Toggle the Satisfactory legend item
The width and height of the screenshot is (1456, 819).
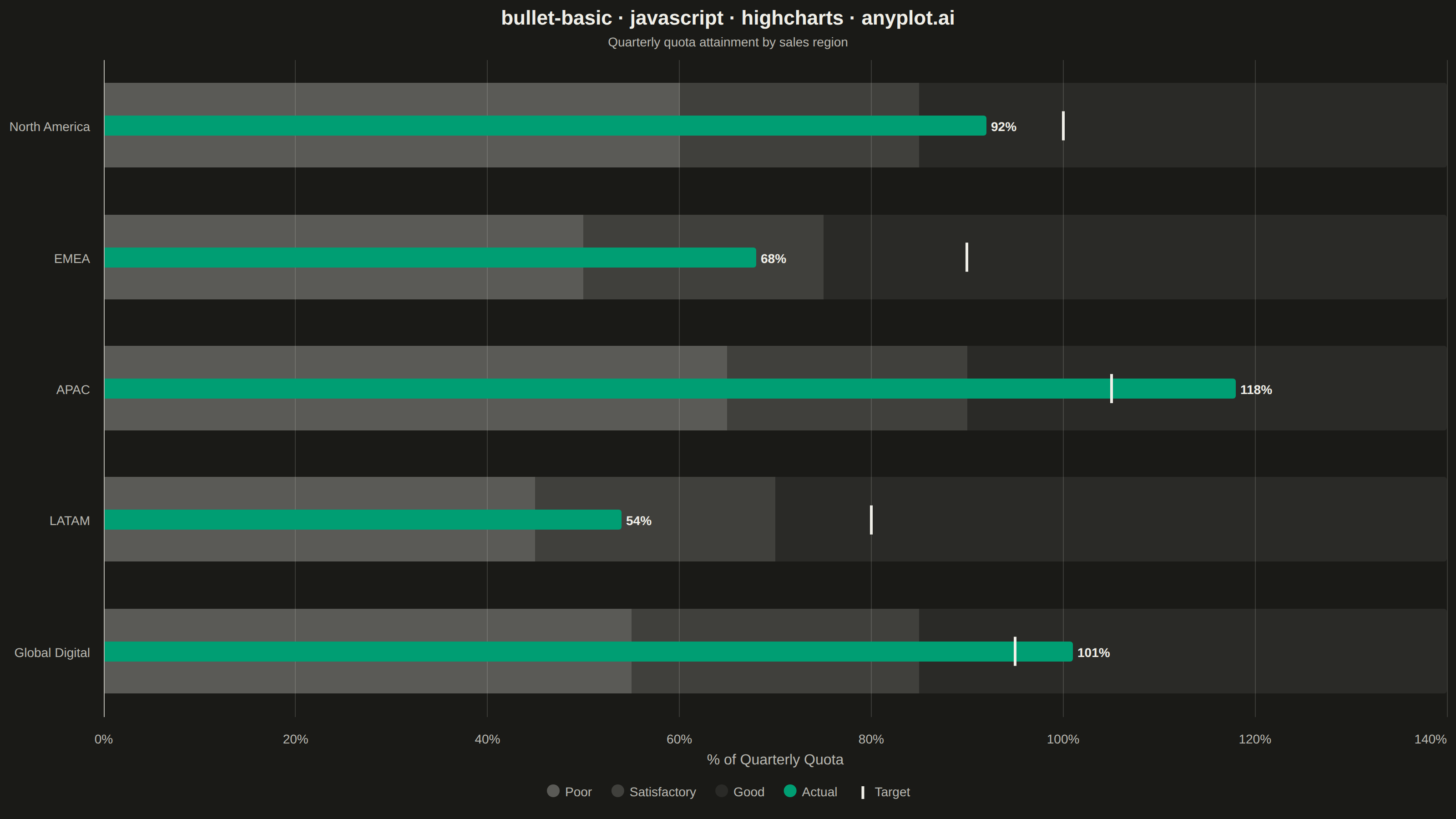click(x=653, y=792)
